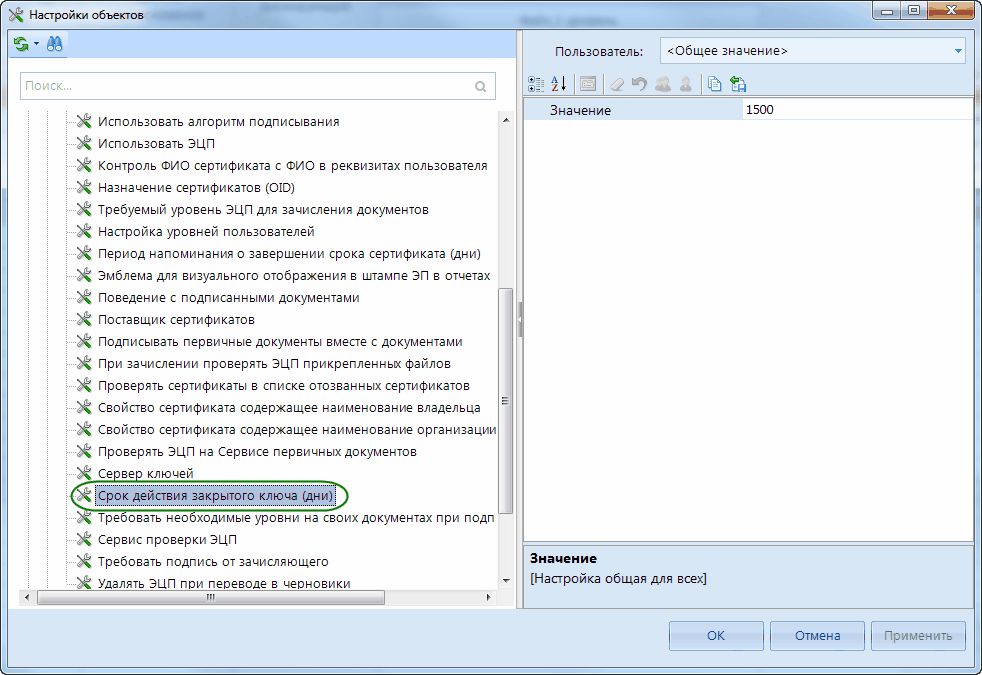Click the undo arrow icon
The image size is (982, 675).
[x=639, y=84]
